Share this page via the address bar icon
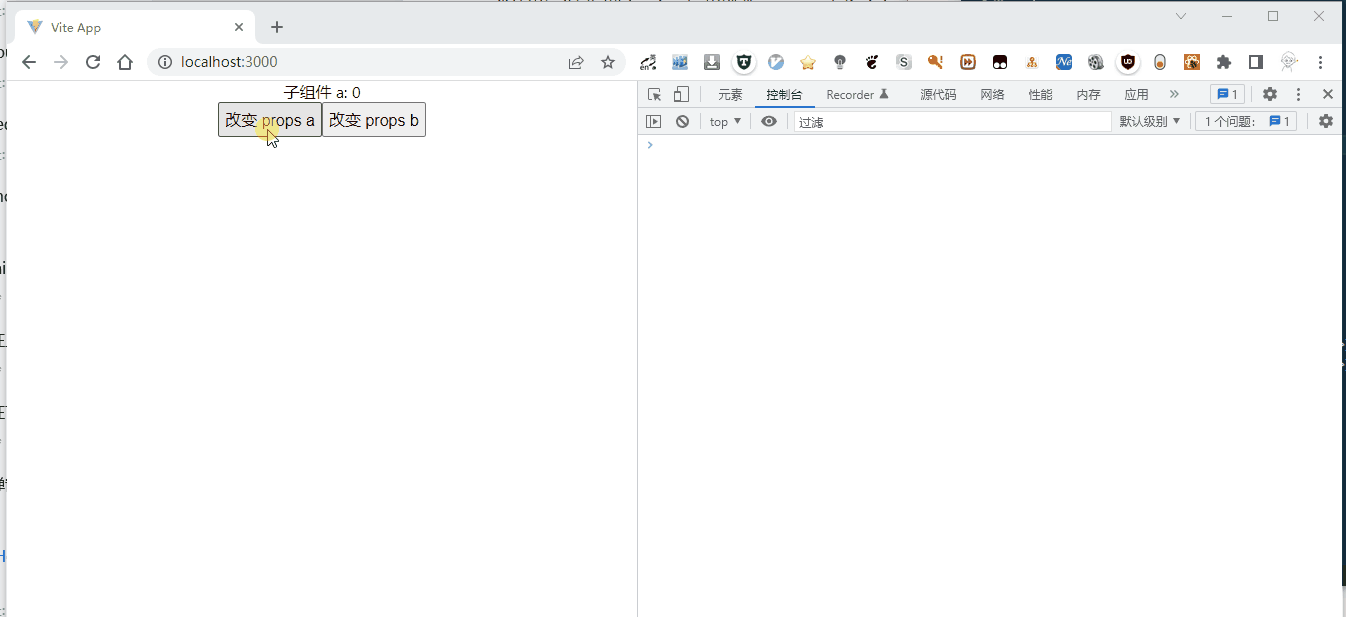 point(576,62)
